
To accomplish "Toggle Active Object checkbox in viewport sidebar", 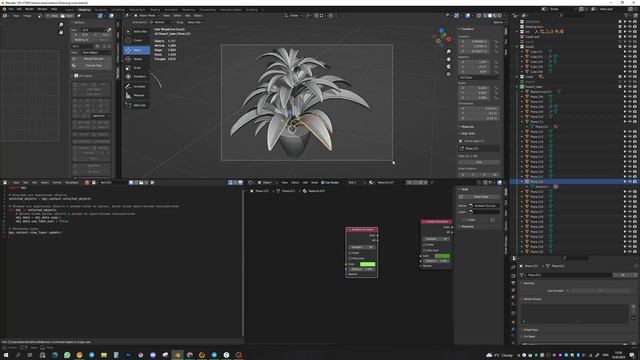I will click(x=461, y=141).
